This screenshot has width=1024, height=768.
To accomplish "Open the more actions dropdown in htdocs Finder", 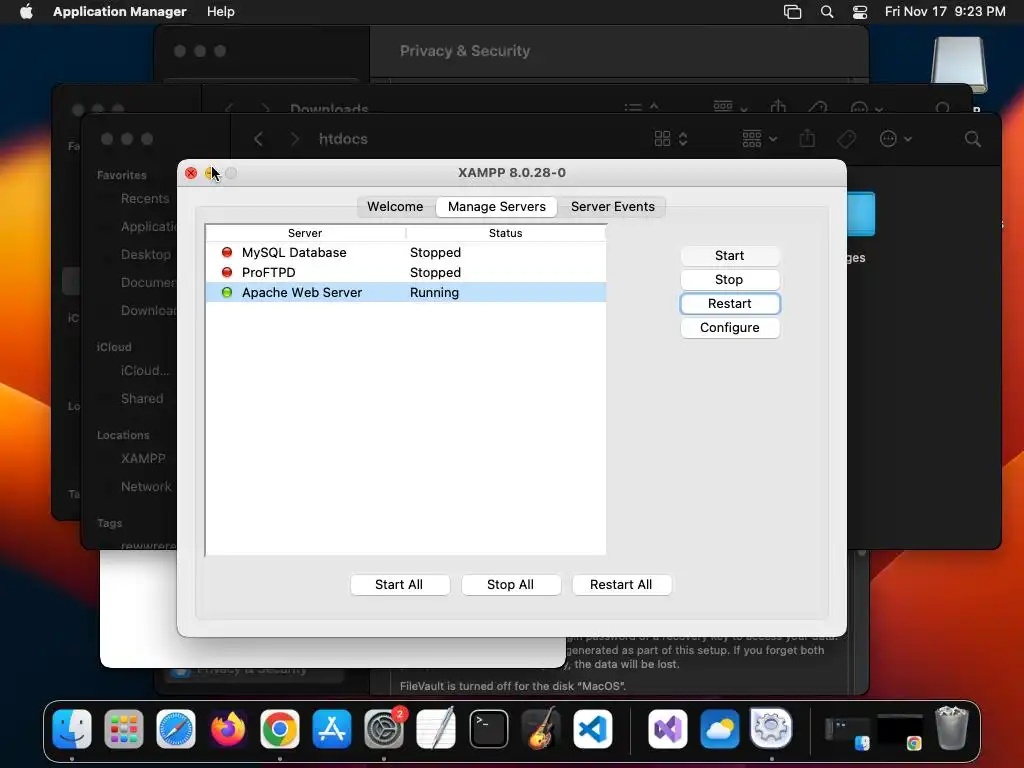I will [895, 139].
